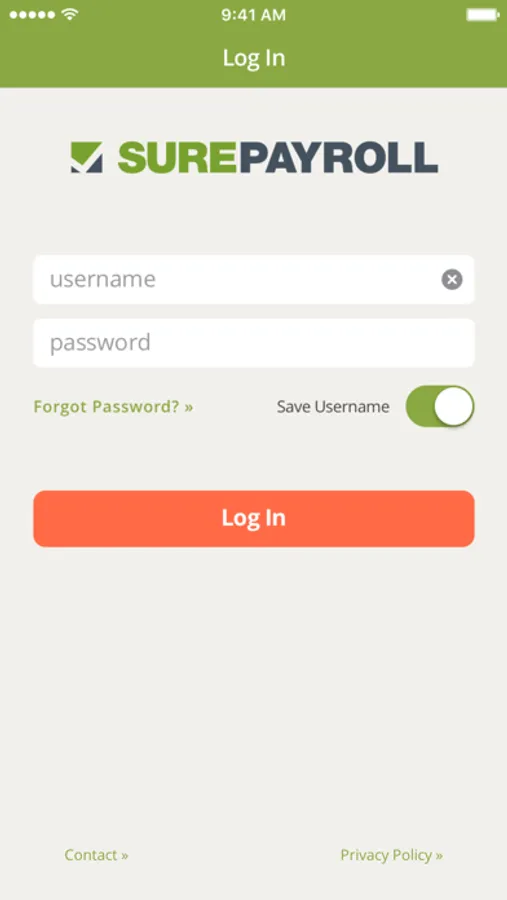Viewport: 507px width, 900px height.
Task: Open the Contact link
Action: (96, 855)
